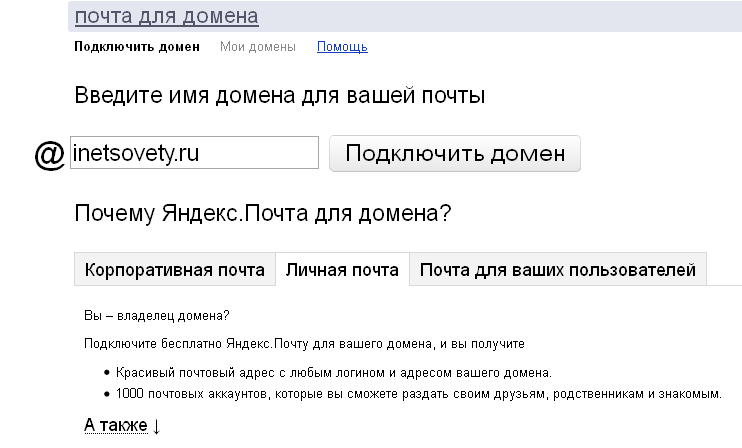The width and height of the screenshot is (742, 448).
Task: Click the heading 'Введите имя домена для вашей почты'
Action: pyautogui.click(x=280, y=95)
